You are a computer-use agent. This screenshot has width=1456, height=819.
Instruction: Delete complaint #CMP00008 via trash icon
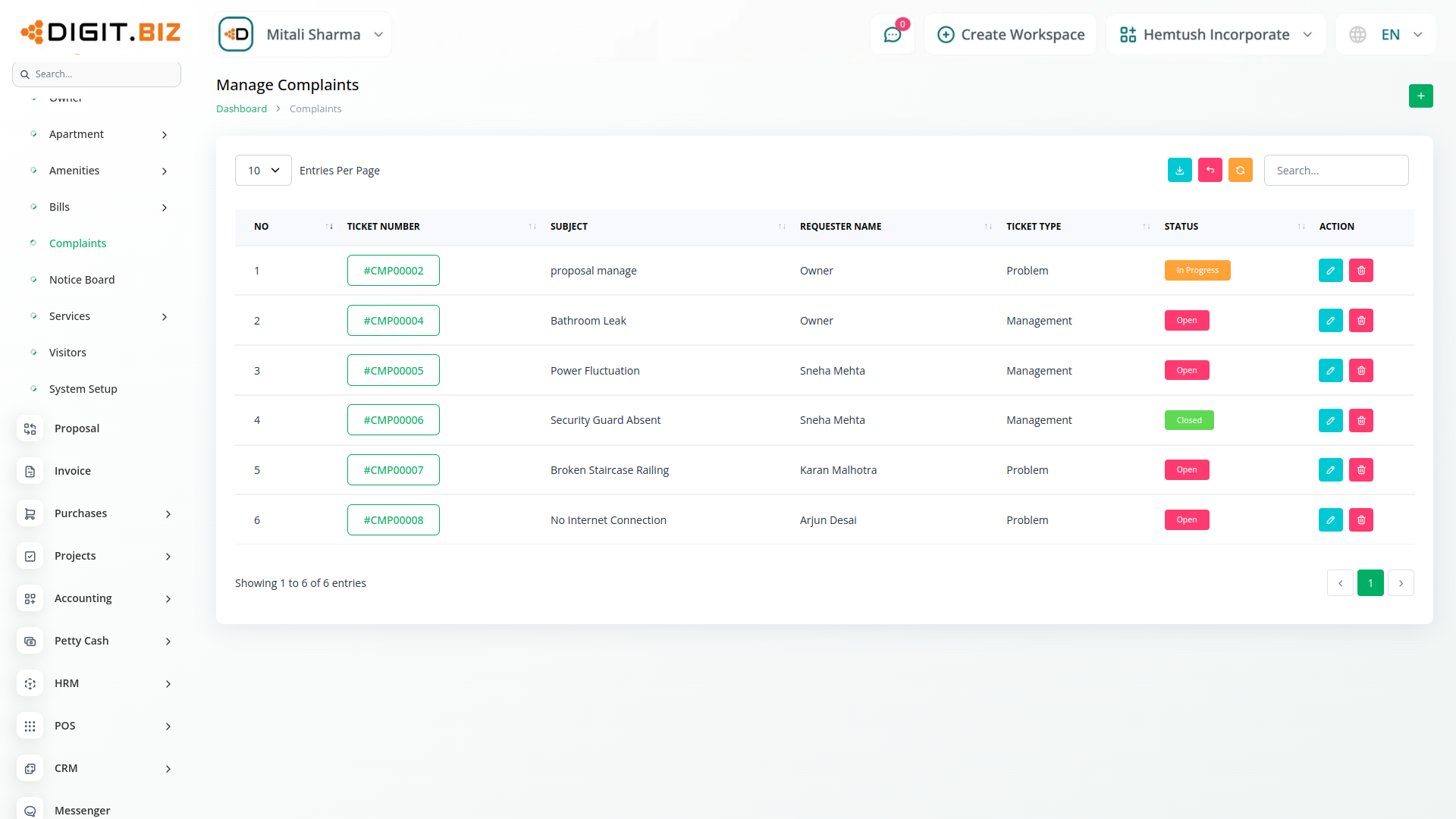1360,520
